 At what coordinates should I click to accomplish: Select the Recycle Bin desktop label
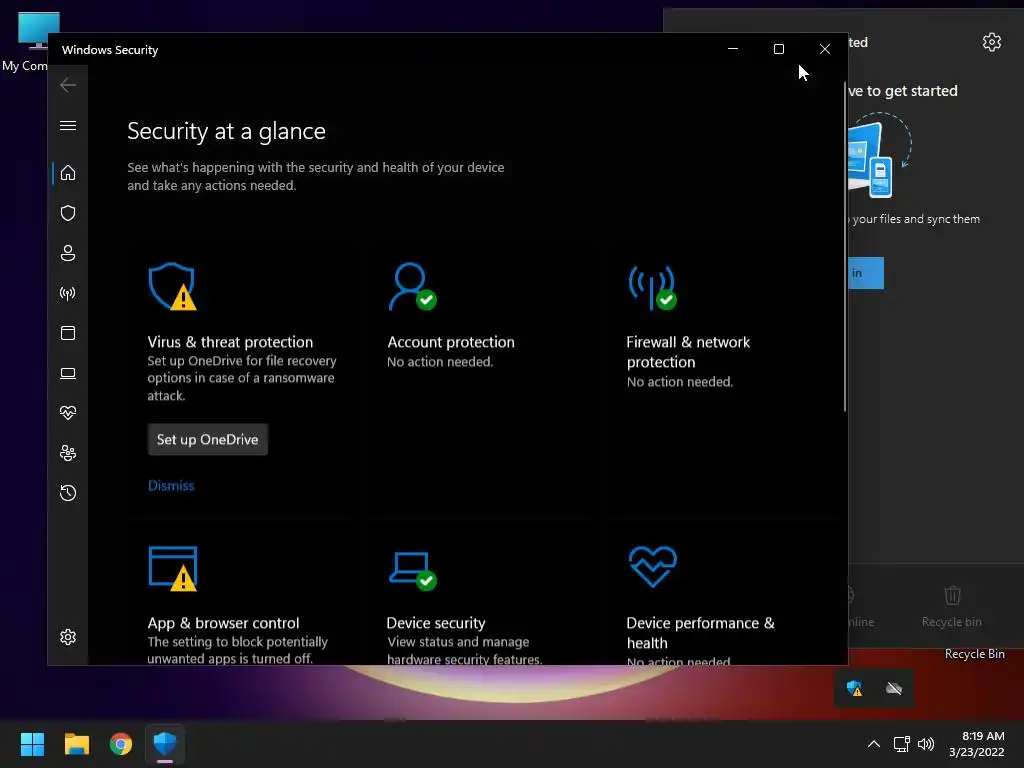pos(974,654)
